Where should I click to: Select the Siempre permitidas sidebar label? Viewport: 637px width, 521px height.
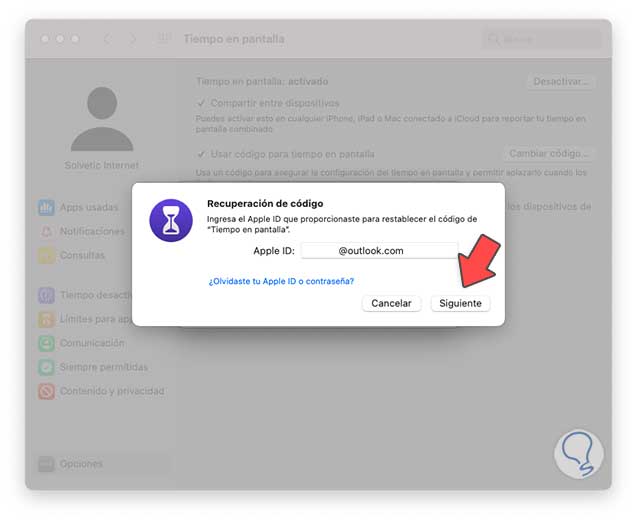pos(104,367)
